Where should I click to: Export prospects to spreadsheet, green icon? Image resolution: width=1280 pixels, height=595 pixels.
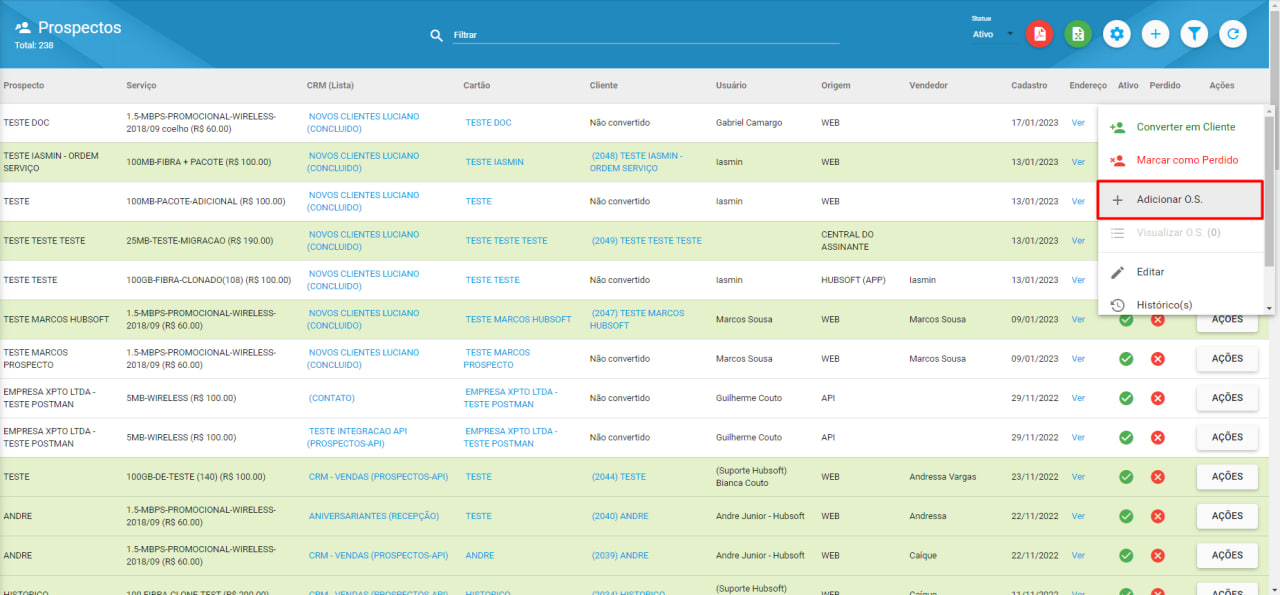click(x=1078, y=34)
